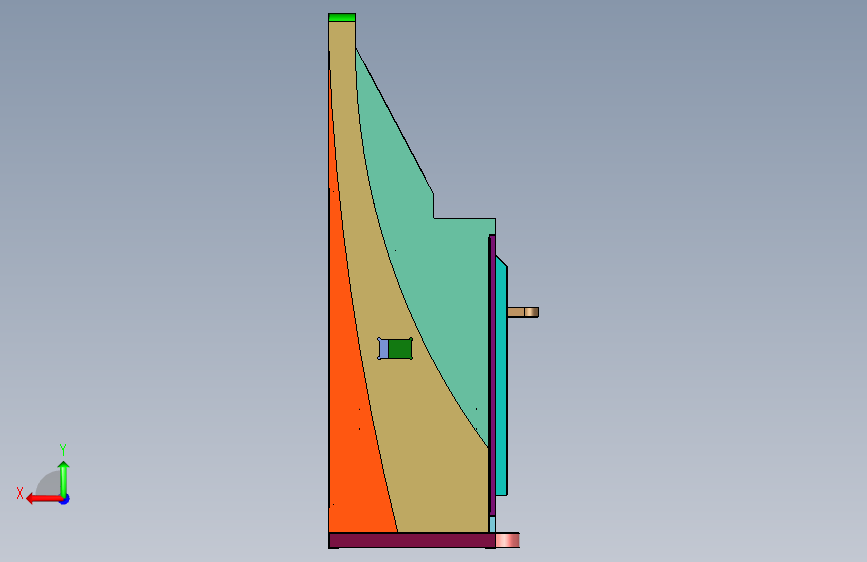Click the blue Z axis origin dot
The width and height of the screenshot is (867, 562).
click(65, 499)
